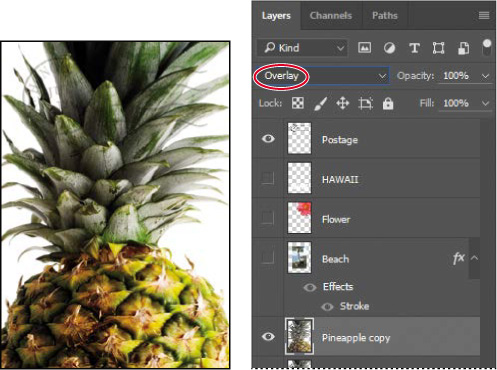The height and width of the screenshot is (370, 497).
Task: Switch to the Channels tab
Action: coord(331,16)
